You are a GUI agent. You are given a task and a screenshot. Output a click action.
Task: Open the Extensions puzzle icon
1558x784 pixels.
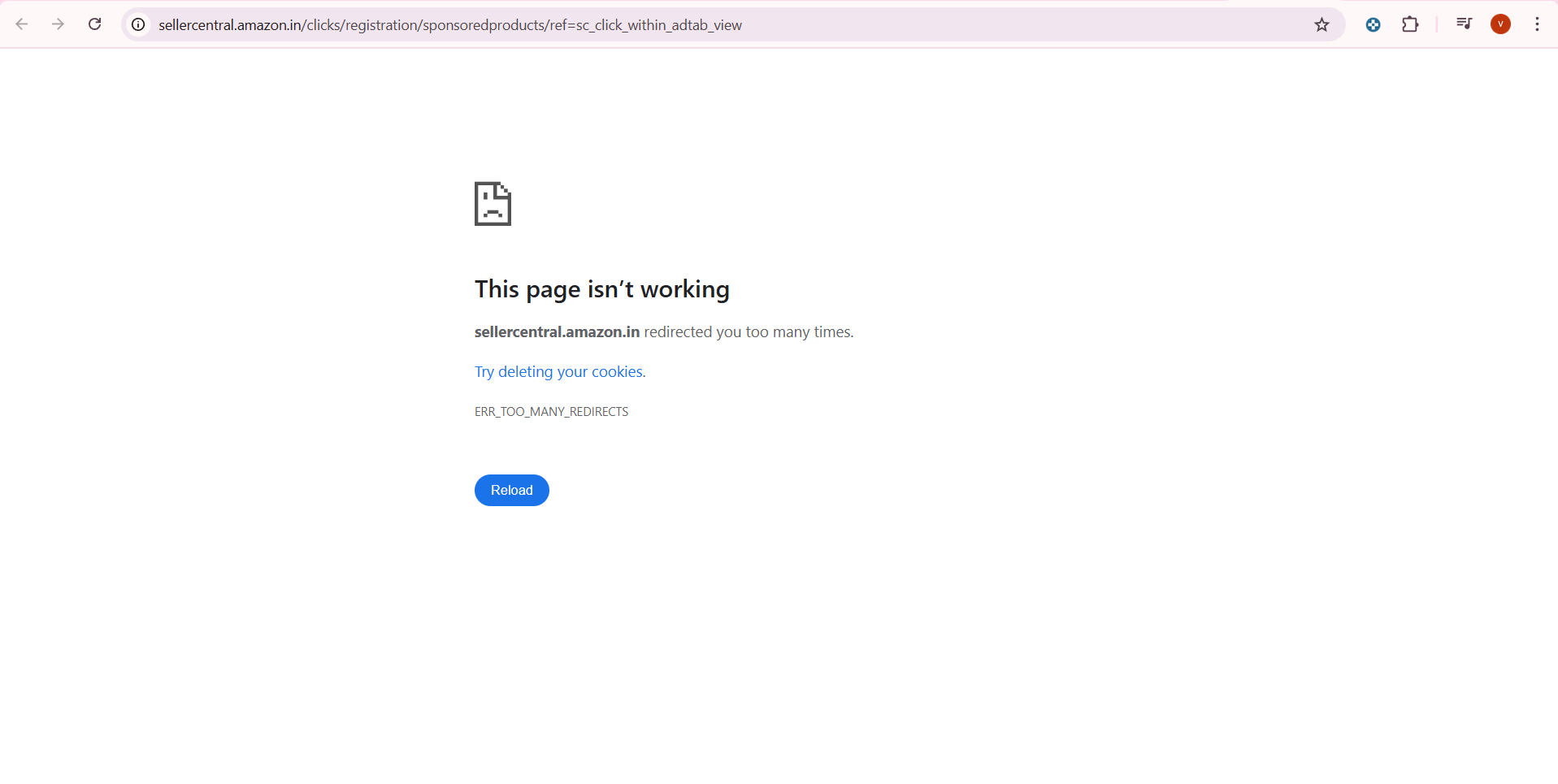click(x=1411, y=24)
